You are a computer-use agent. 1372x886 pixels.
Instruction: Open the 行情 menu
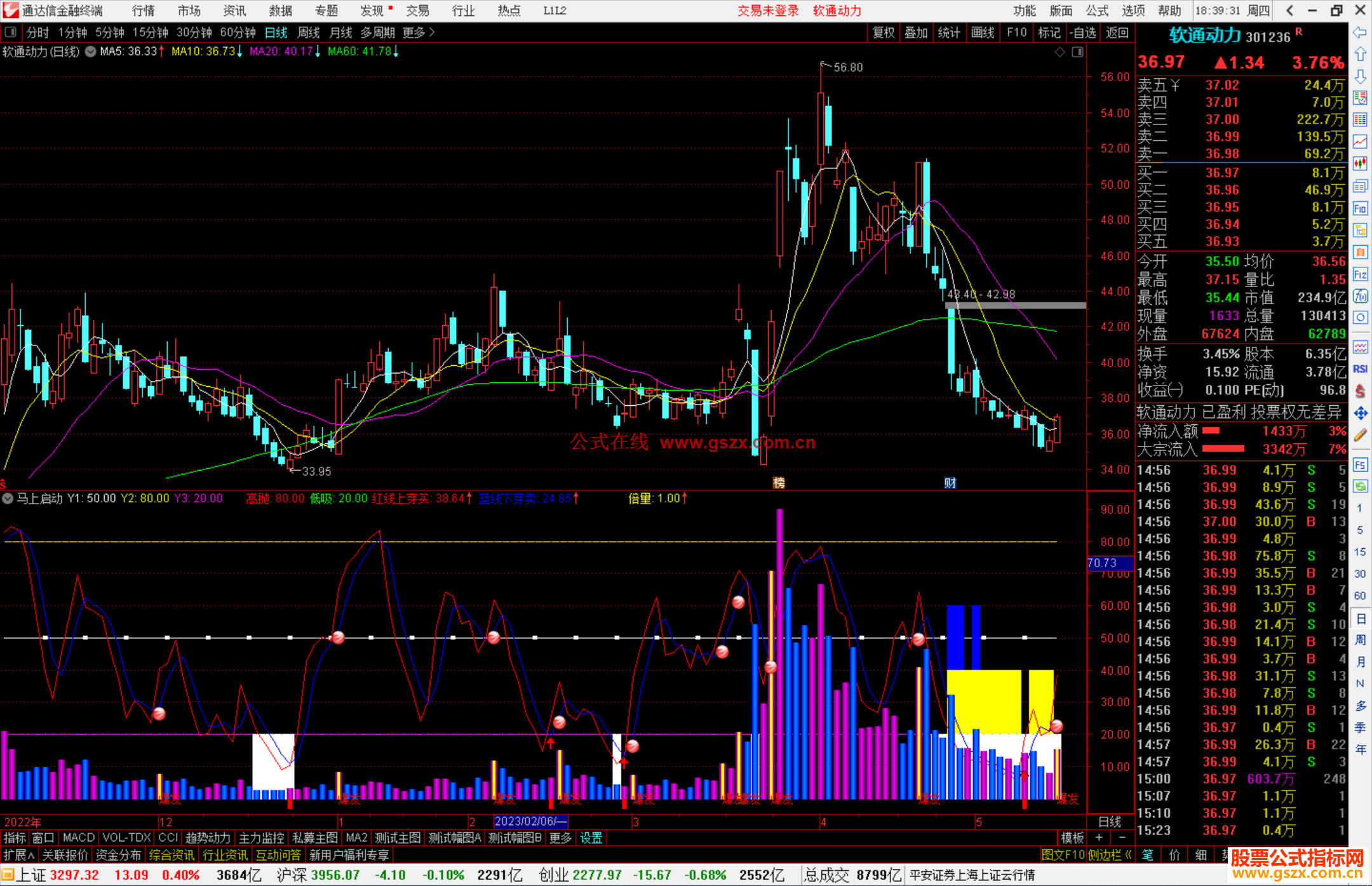(x=144, y=11)
